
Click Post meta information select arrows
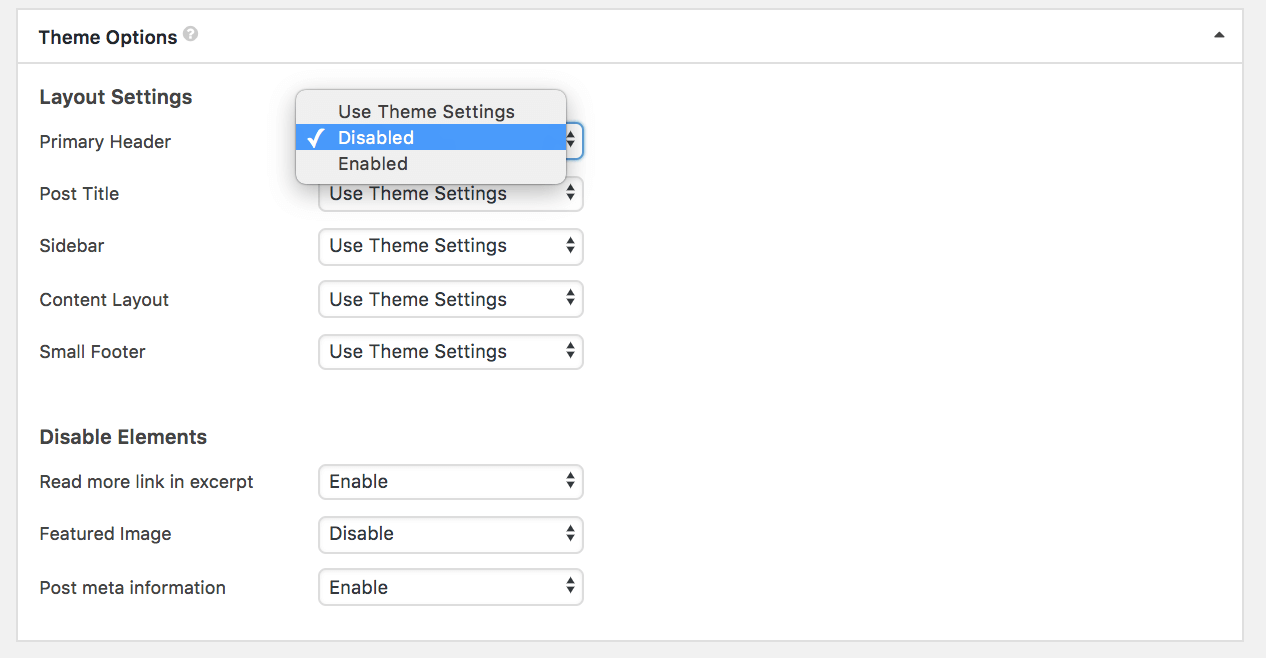[570, 586]
